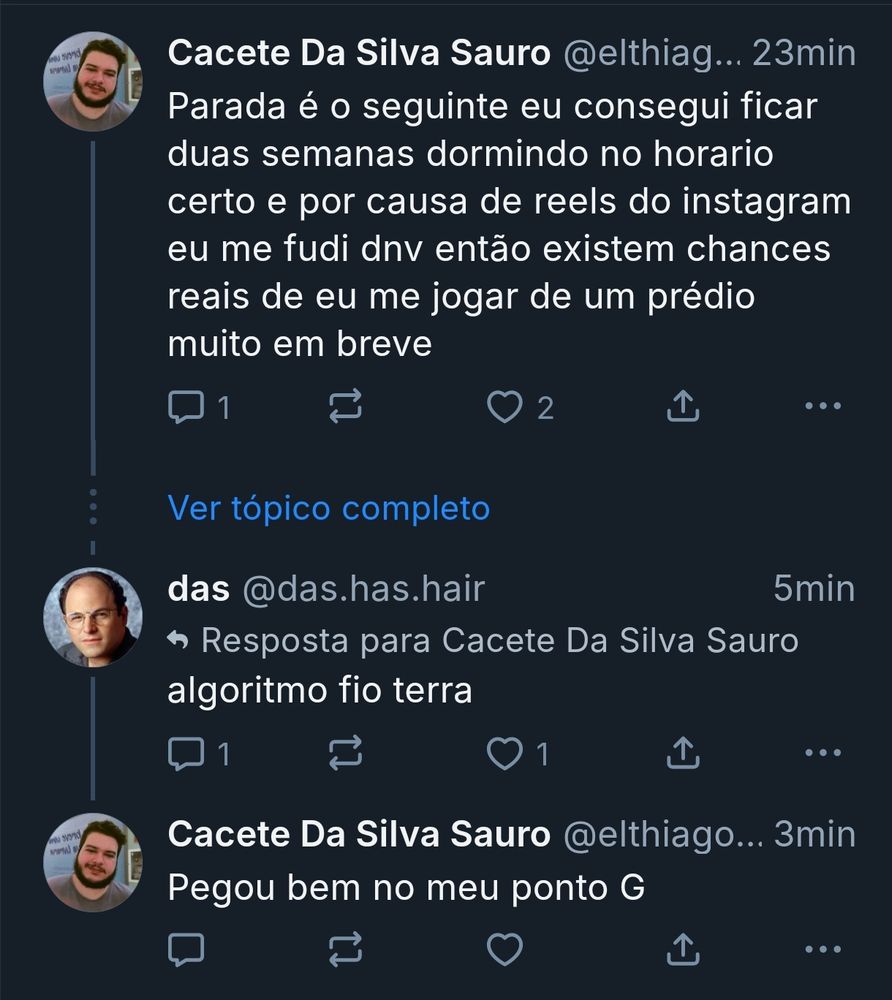Select the username 'das' to view profile
Screen dimensions: 892x1000
click(197, 589)
